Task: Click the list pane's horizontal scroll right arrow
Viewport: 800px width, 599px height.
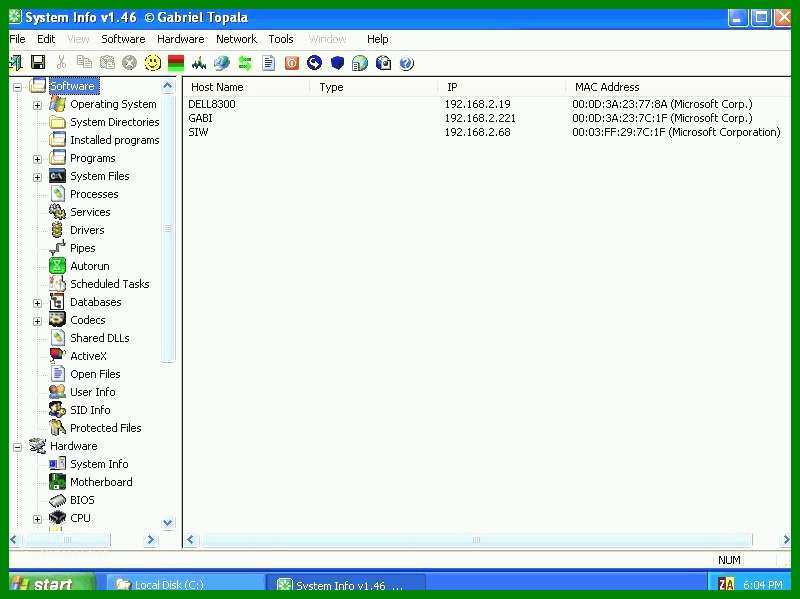Action: click(x=786, y=539)
